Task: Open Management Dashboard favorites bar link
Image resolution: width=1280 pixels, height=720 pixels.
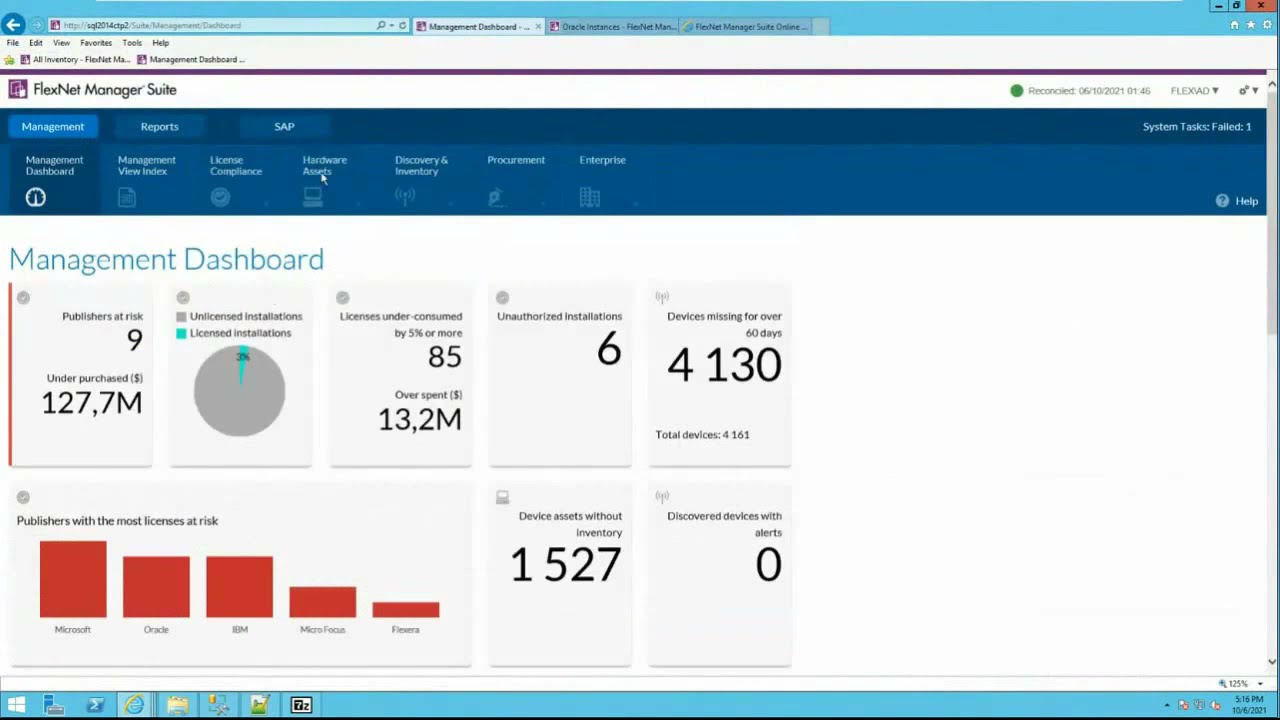Action: [191, 60]
